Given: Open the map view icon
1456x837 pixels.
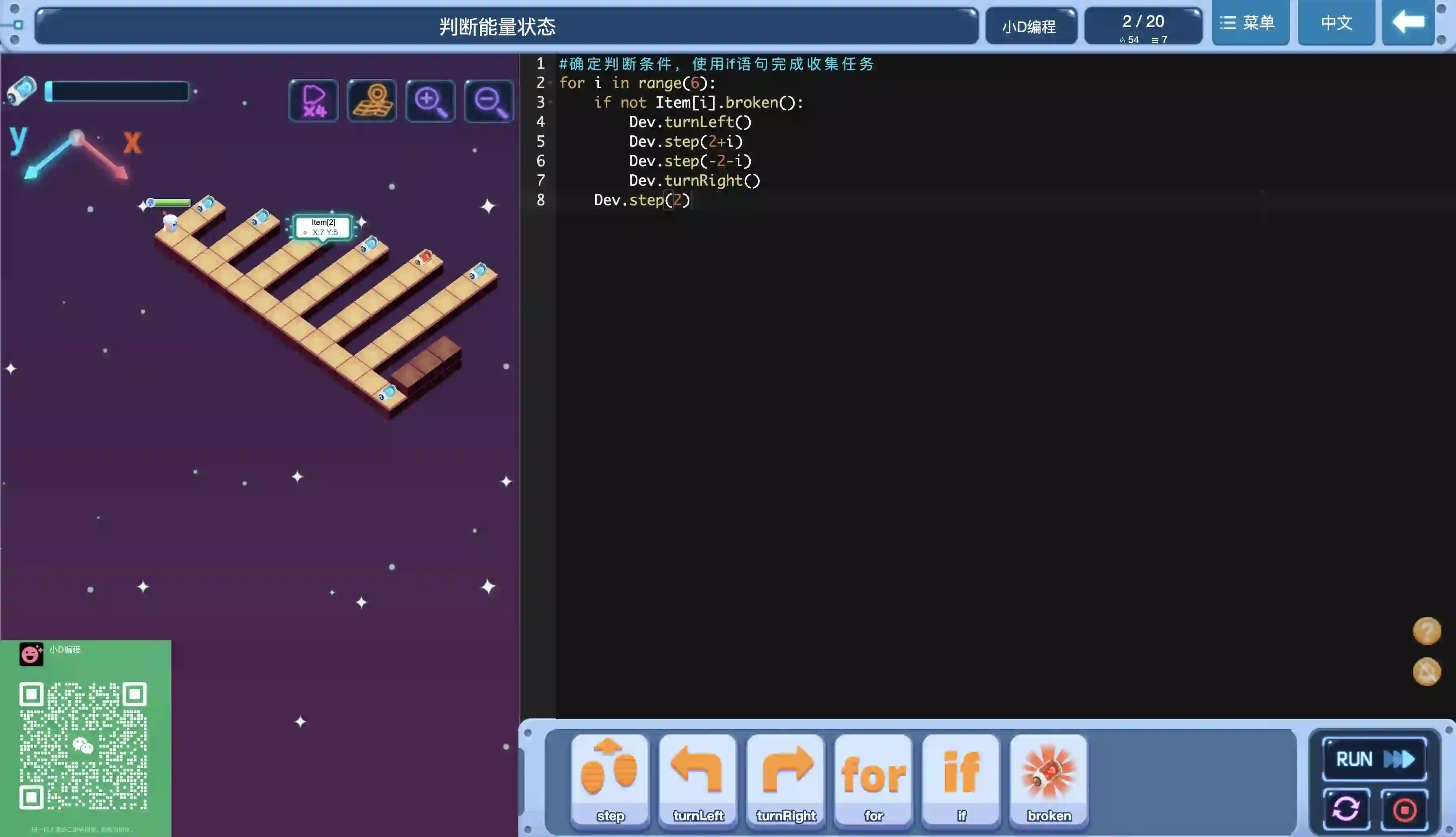Looking at the screenshot, I should click(x=372, y=101).
